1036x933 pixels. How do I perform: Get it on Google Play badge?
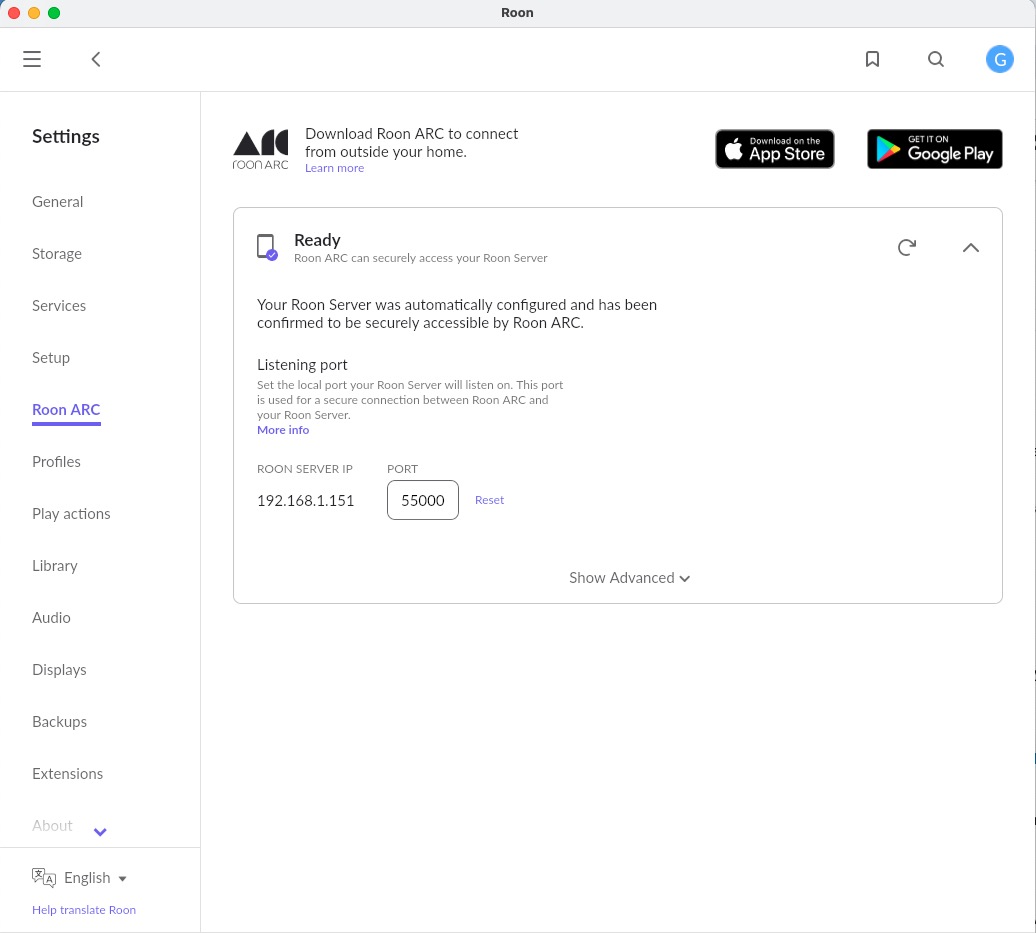click(x=934, y=149)
